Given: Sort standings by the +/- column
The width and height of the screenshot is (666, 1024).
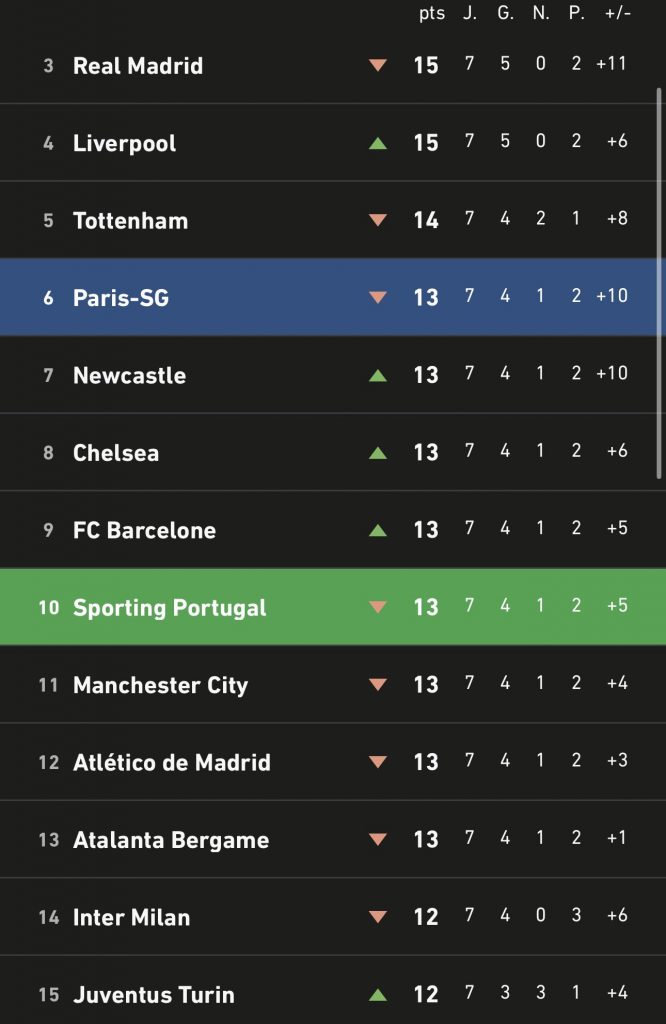Looking at the screenshot, I should click(618, 14).
